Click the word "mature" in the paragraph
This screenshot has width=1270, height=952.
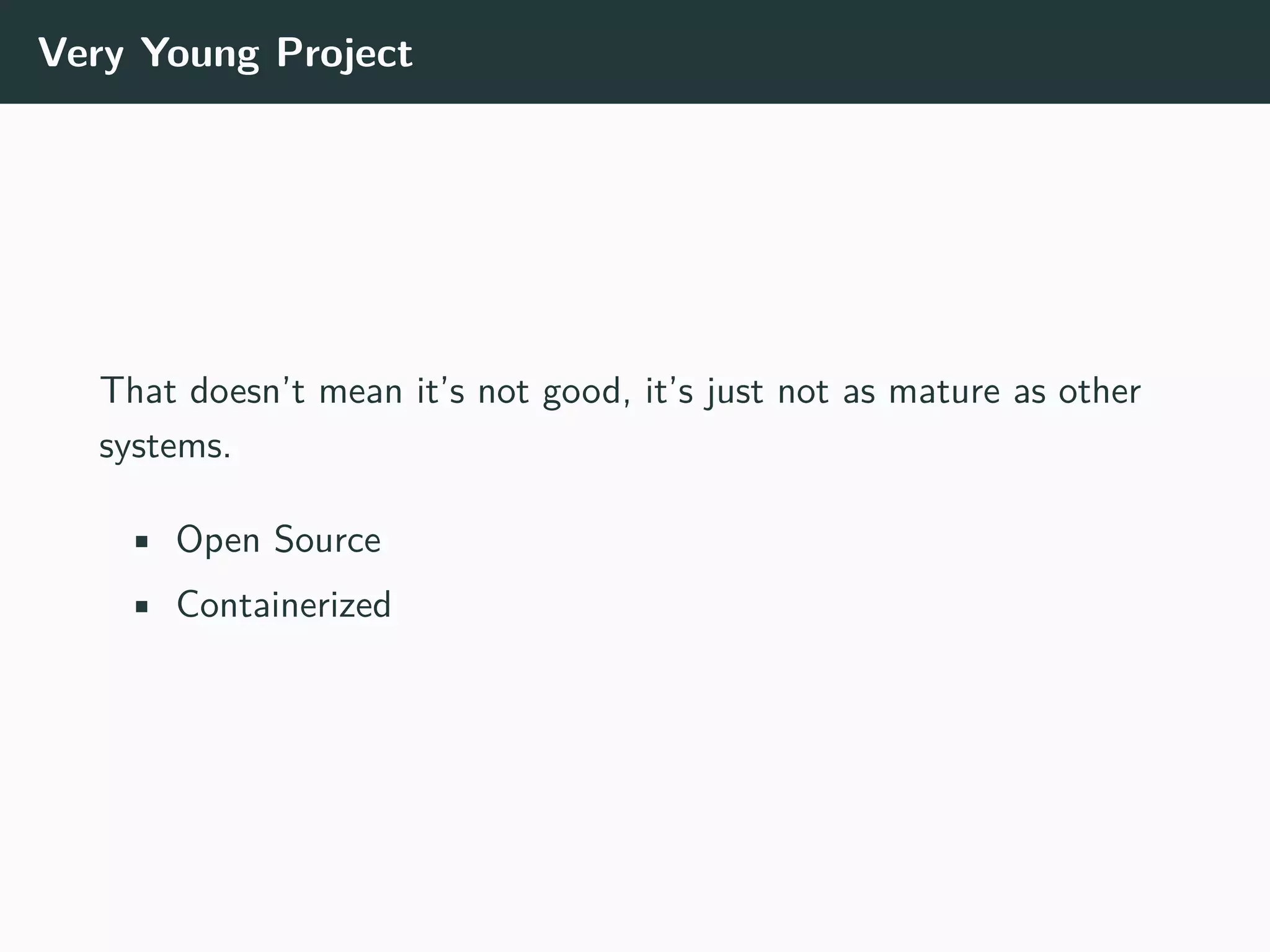(944, 391)
